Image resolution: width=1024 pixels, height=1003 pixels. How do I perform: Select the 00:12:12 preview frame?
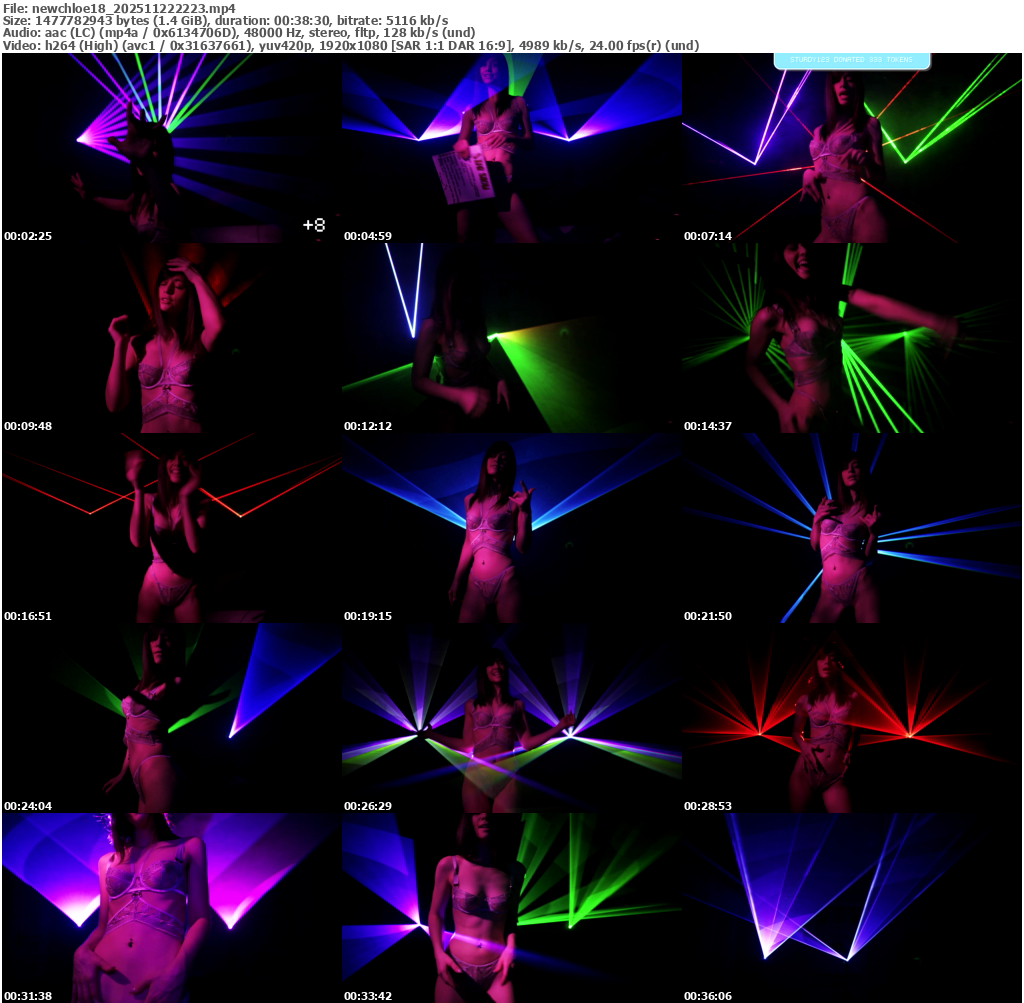pos(511,338)
